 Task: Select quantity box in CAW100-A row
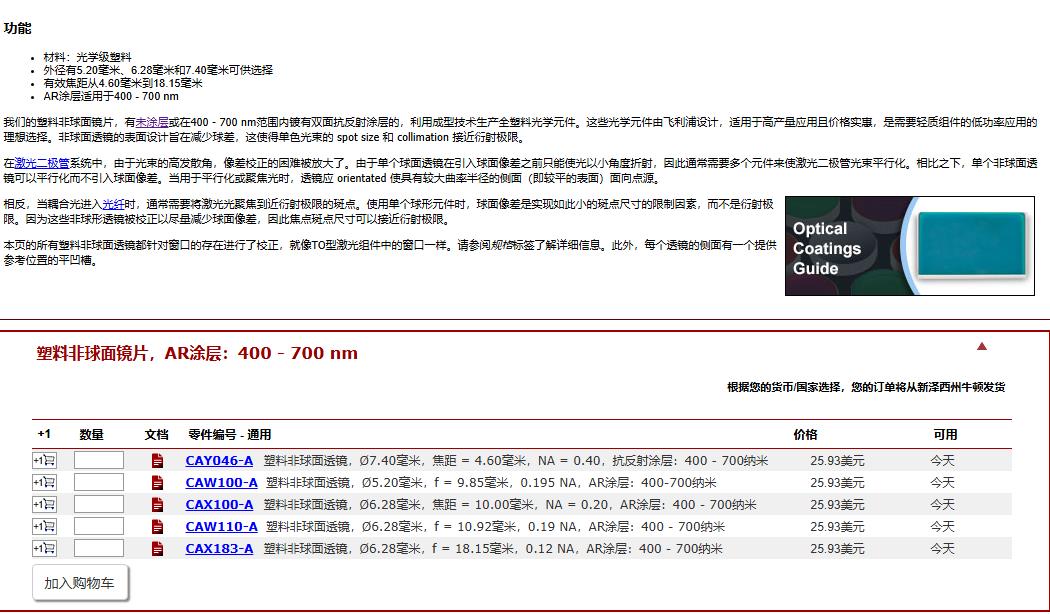(x=99, y=482)
